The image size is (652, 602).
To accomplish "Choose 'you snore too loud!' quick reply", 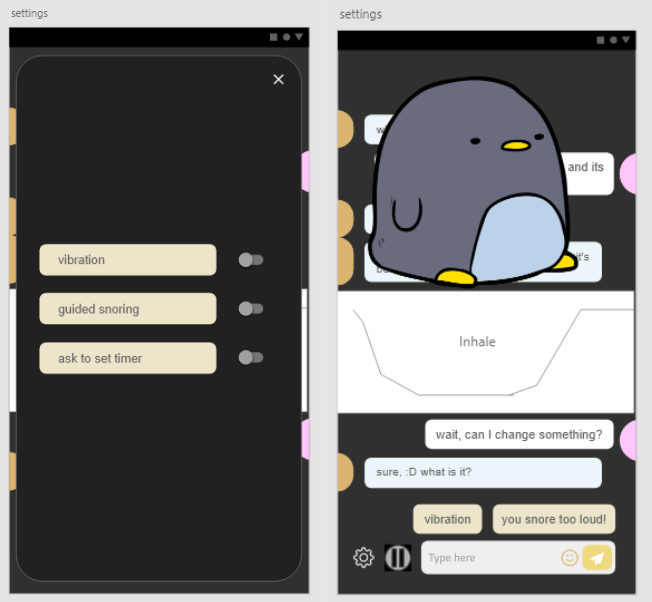I will tap(554, 519).
